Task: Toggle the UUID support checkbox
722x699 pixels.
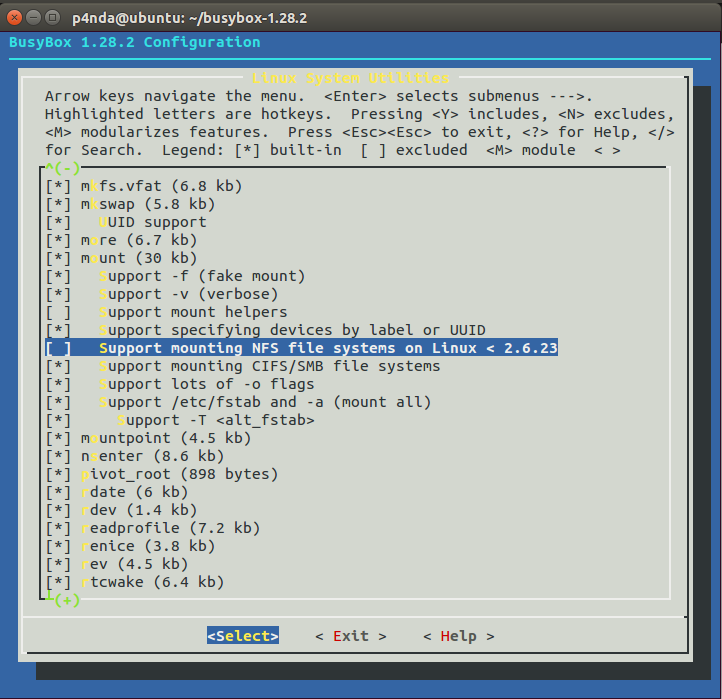Action: pos(58,222)
